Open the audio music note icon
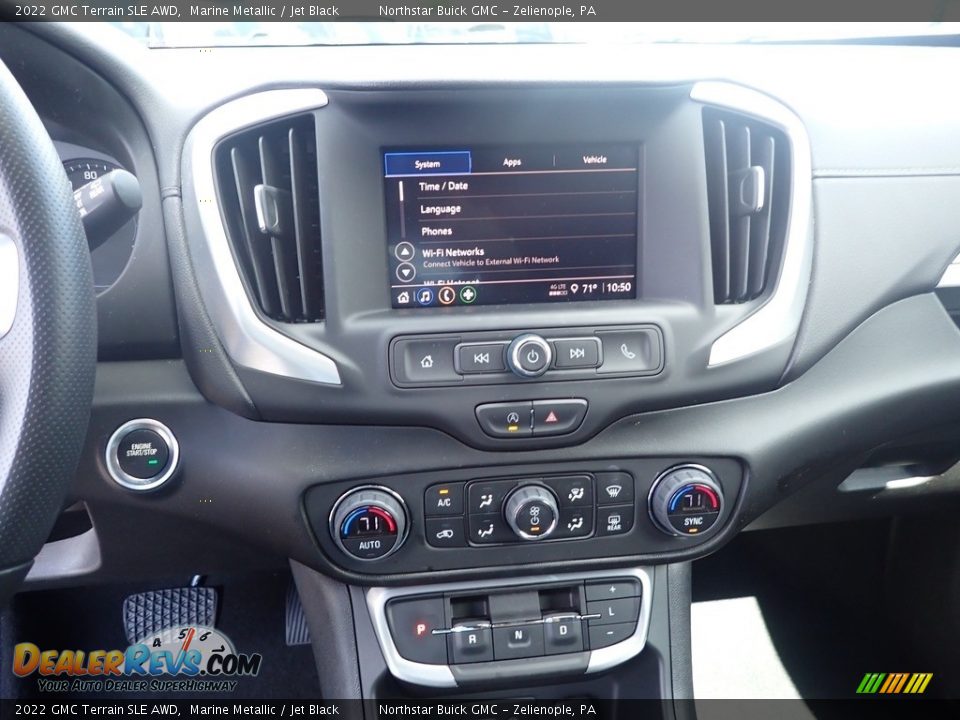This screenshot has height=720, width=960. [425, 297]
